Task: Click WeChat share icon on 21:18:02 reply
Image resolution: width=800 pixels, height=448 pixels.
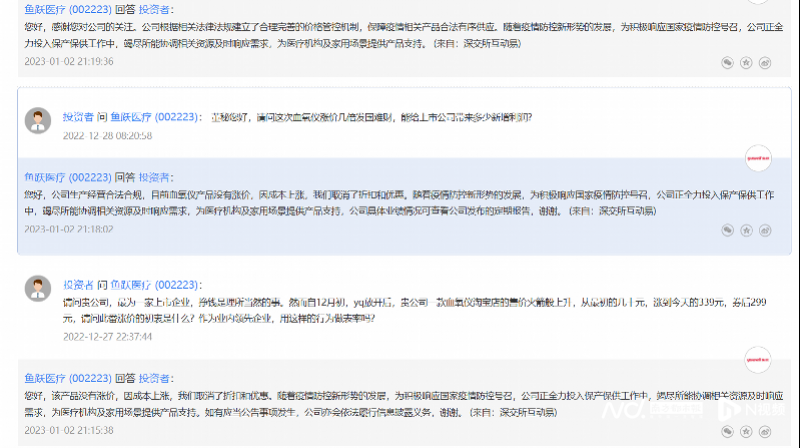Action: point(728,231)
